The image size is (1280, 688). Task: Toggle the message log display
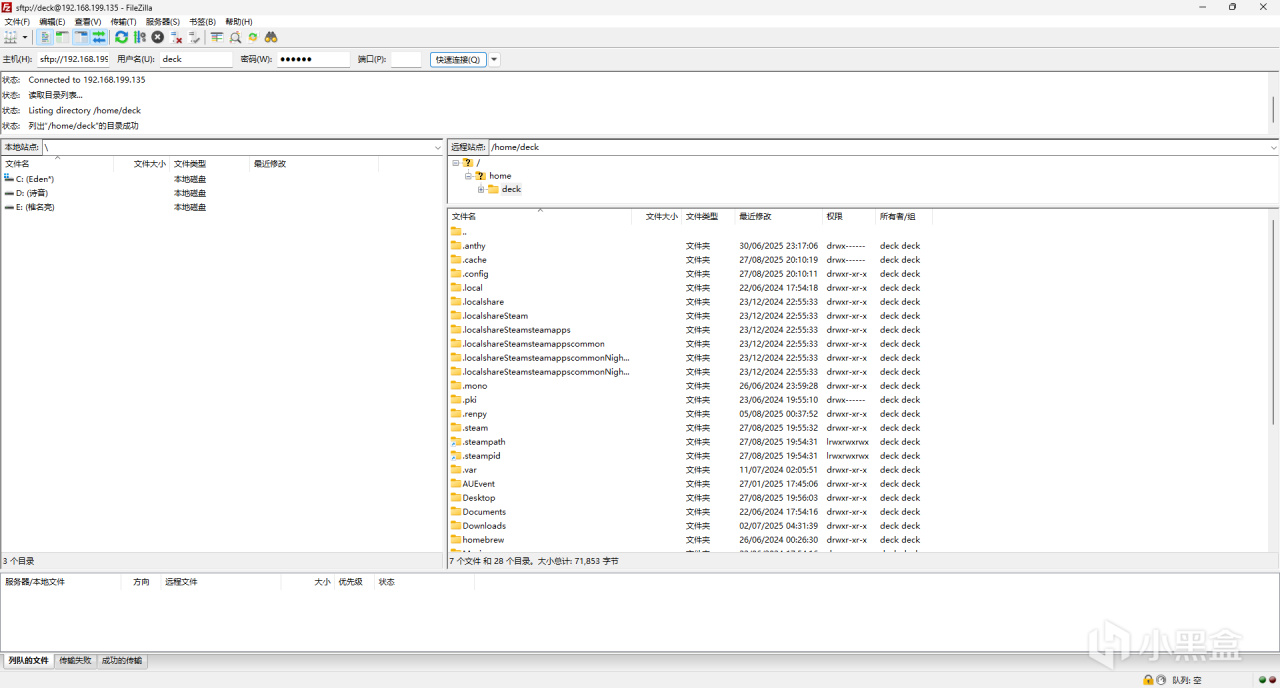[x=45, y=37]
